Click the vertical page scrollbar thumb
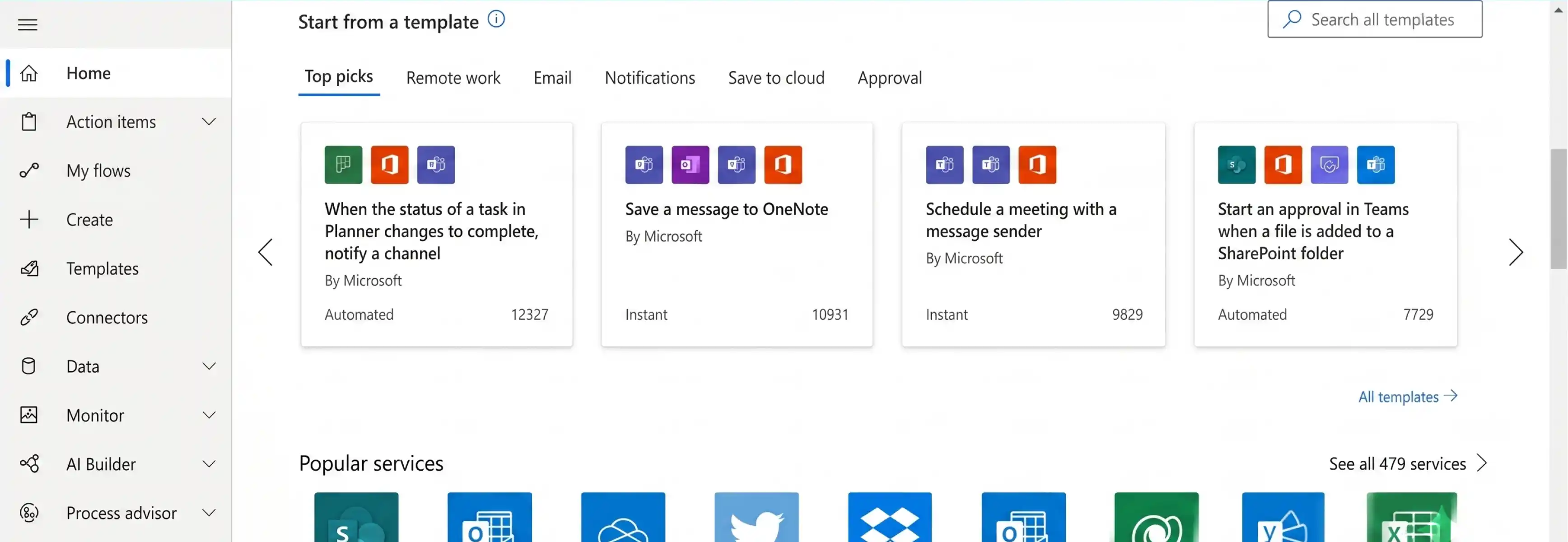This screenshot has width=1568, height=542. [x=1558, y=208]
